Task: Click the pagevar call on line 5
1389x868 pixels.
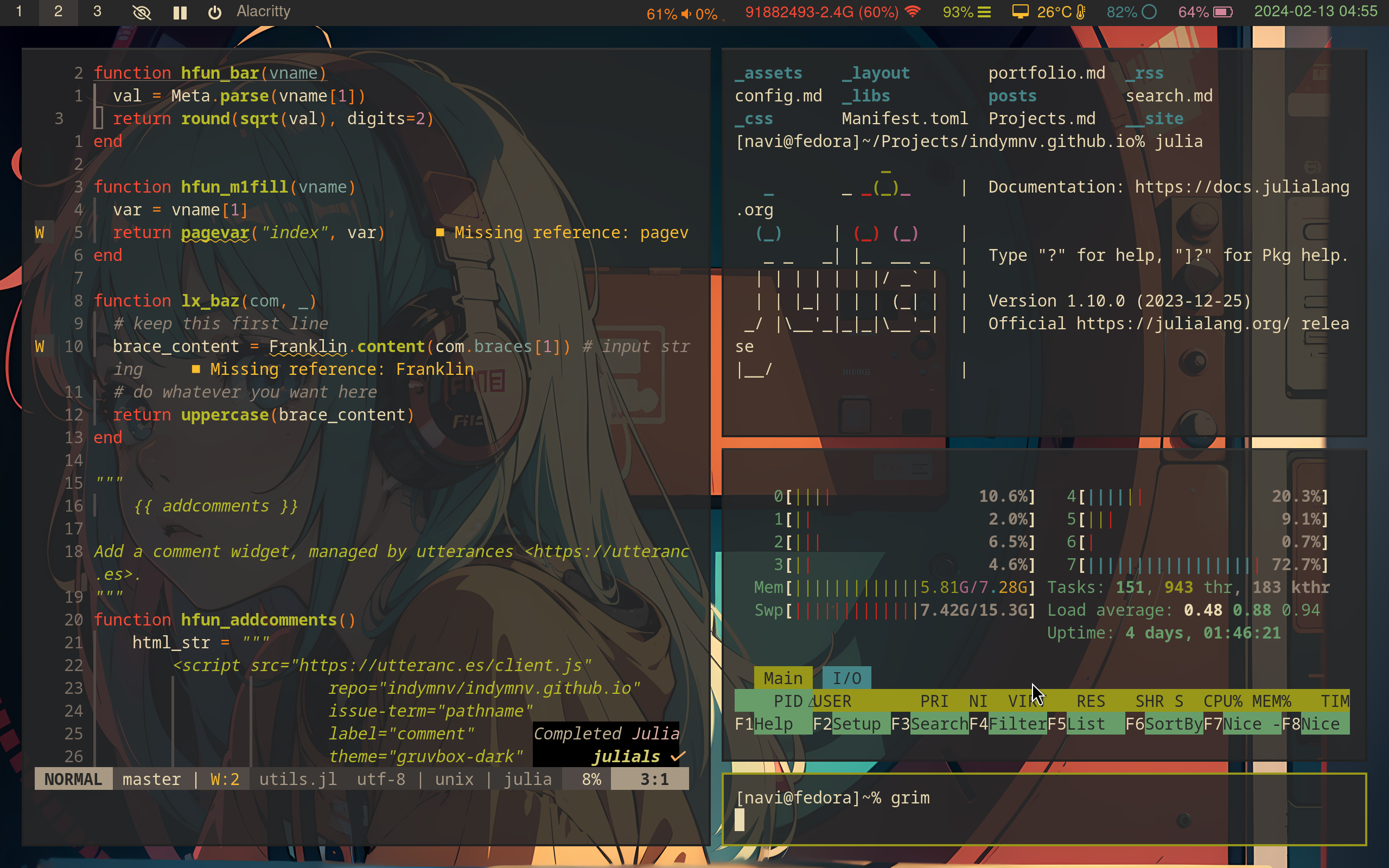Action: coord(215,233)
